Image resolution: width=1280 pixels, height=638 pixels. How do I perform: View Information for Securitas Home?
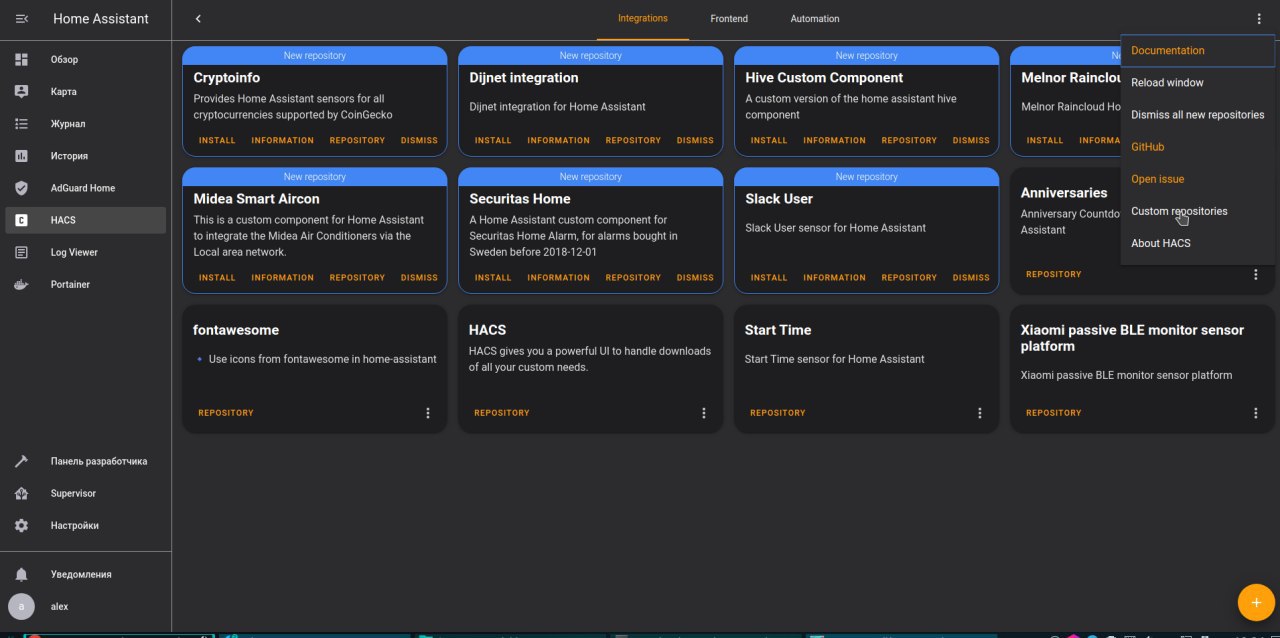(559, 278)
